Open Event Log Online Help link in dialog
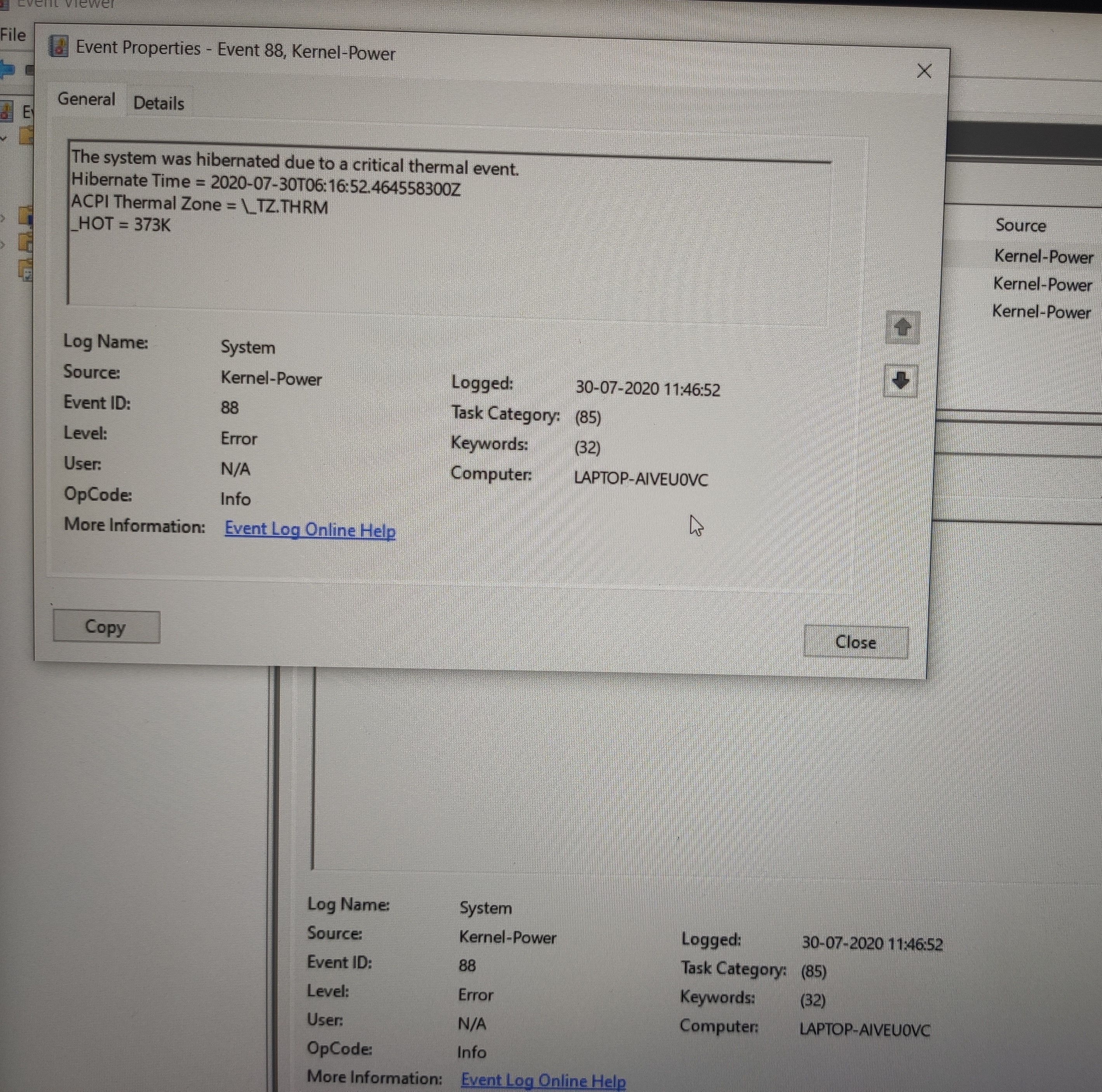This screenshot has height=1092, width=1102. [310, 530]
